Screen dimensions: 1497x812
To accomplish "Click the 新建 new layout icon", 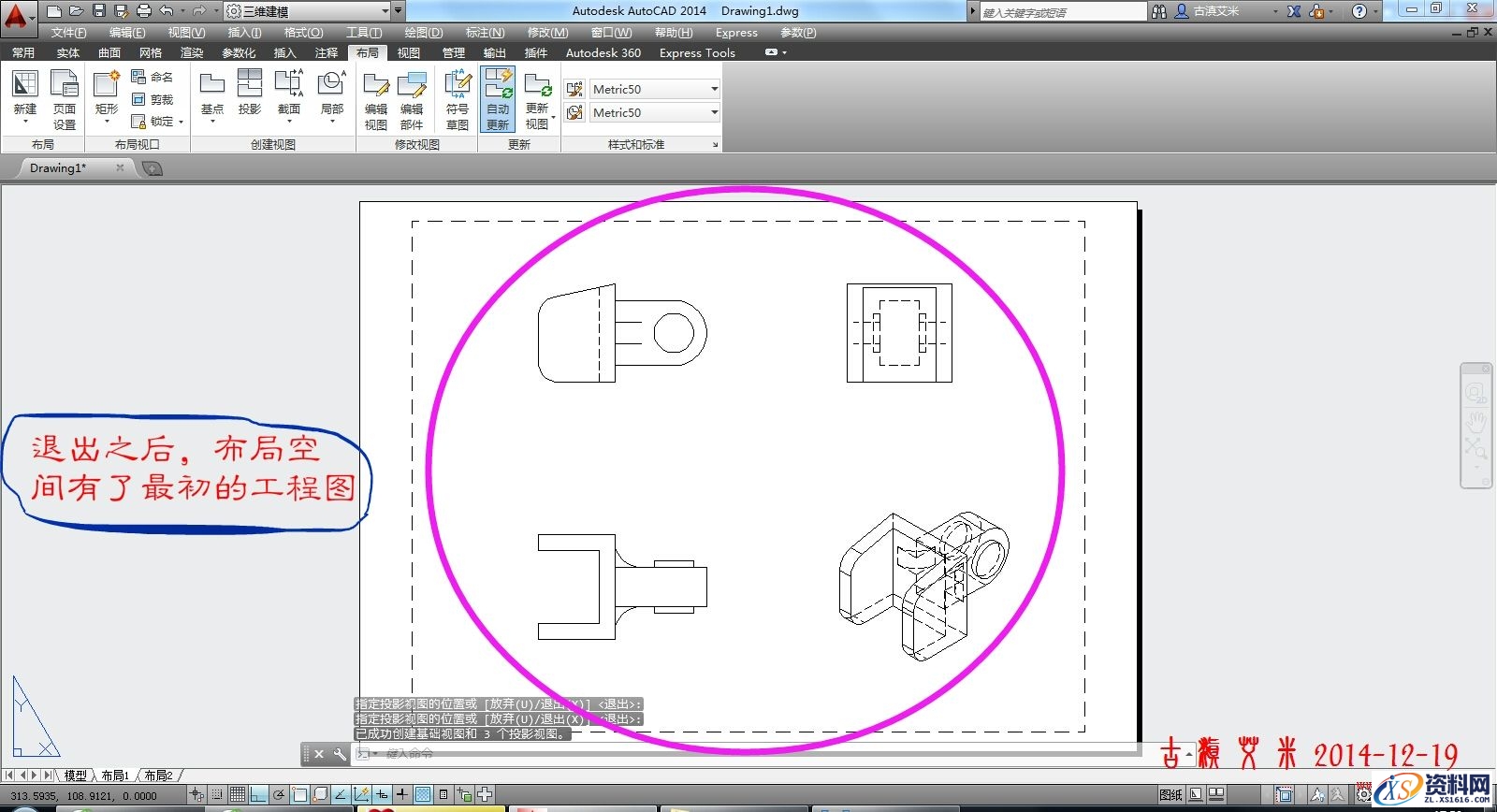I will [25, 94].
